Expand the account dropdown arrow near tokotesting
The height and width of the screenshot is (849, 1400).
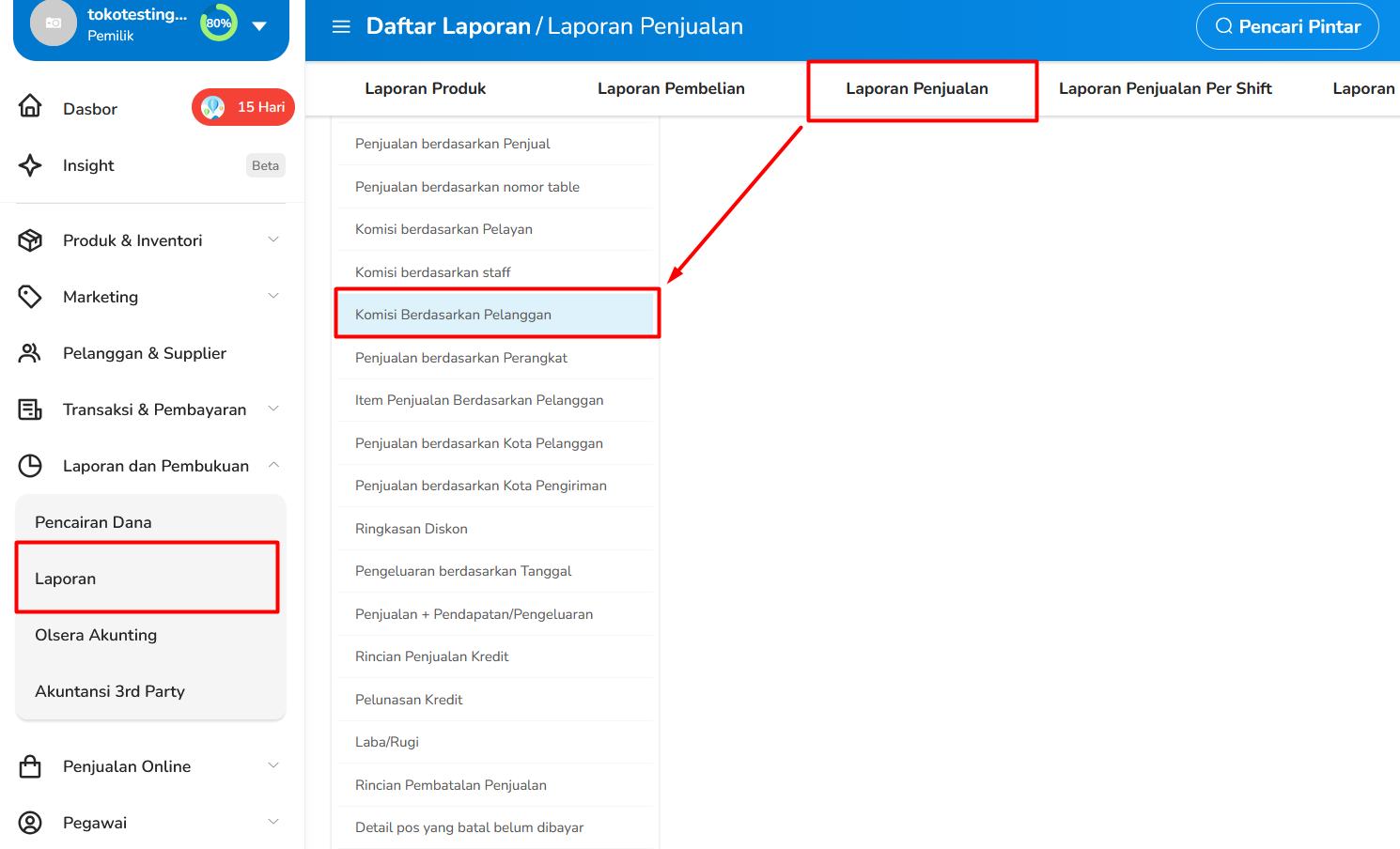coord(259,25)
